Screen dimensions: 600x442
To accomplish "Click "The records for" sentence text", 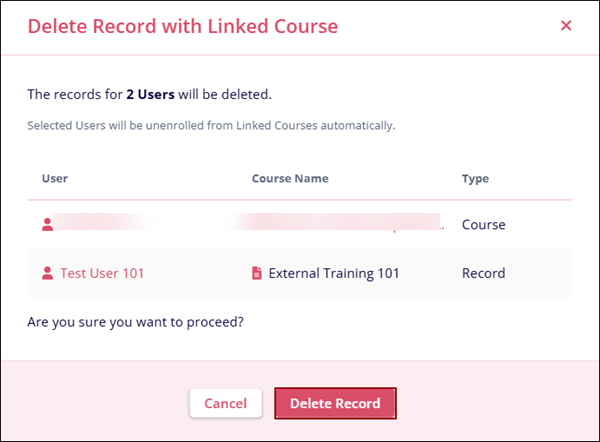I will 74,95.
